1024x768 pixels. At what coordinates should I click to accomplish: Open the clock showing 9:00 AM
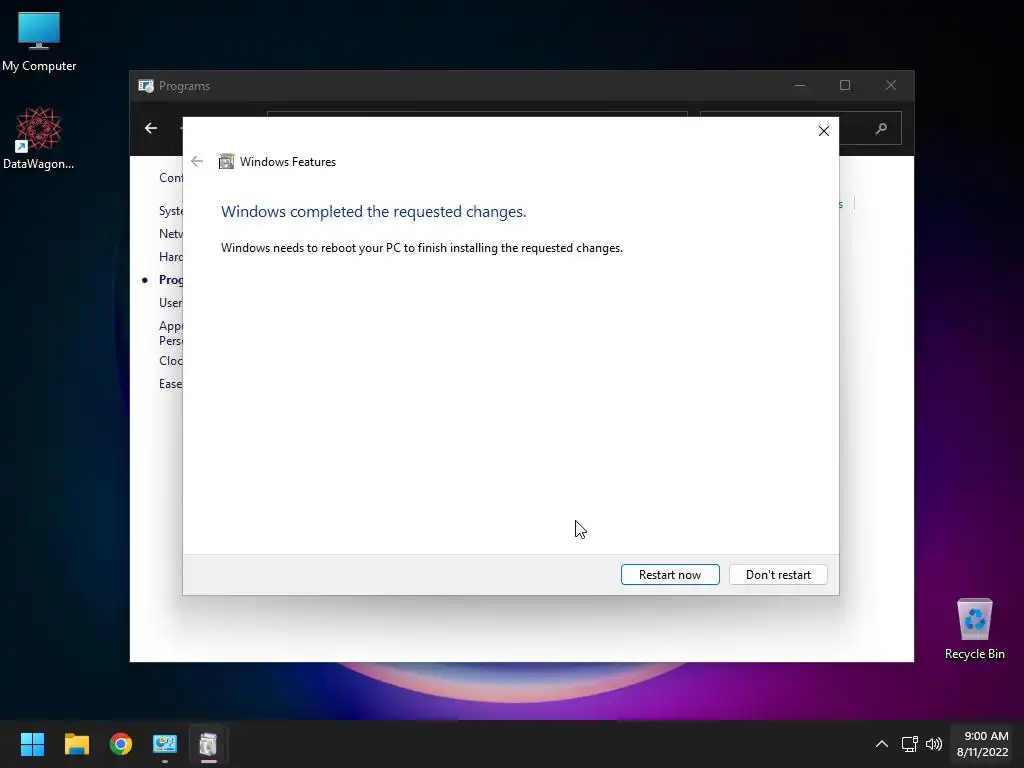coord(984,744)
